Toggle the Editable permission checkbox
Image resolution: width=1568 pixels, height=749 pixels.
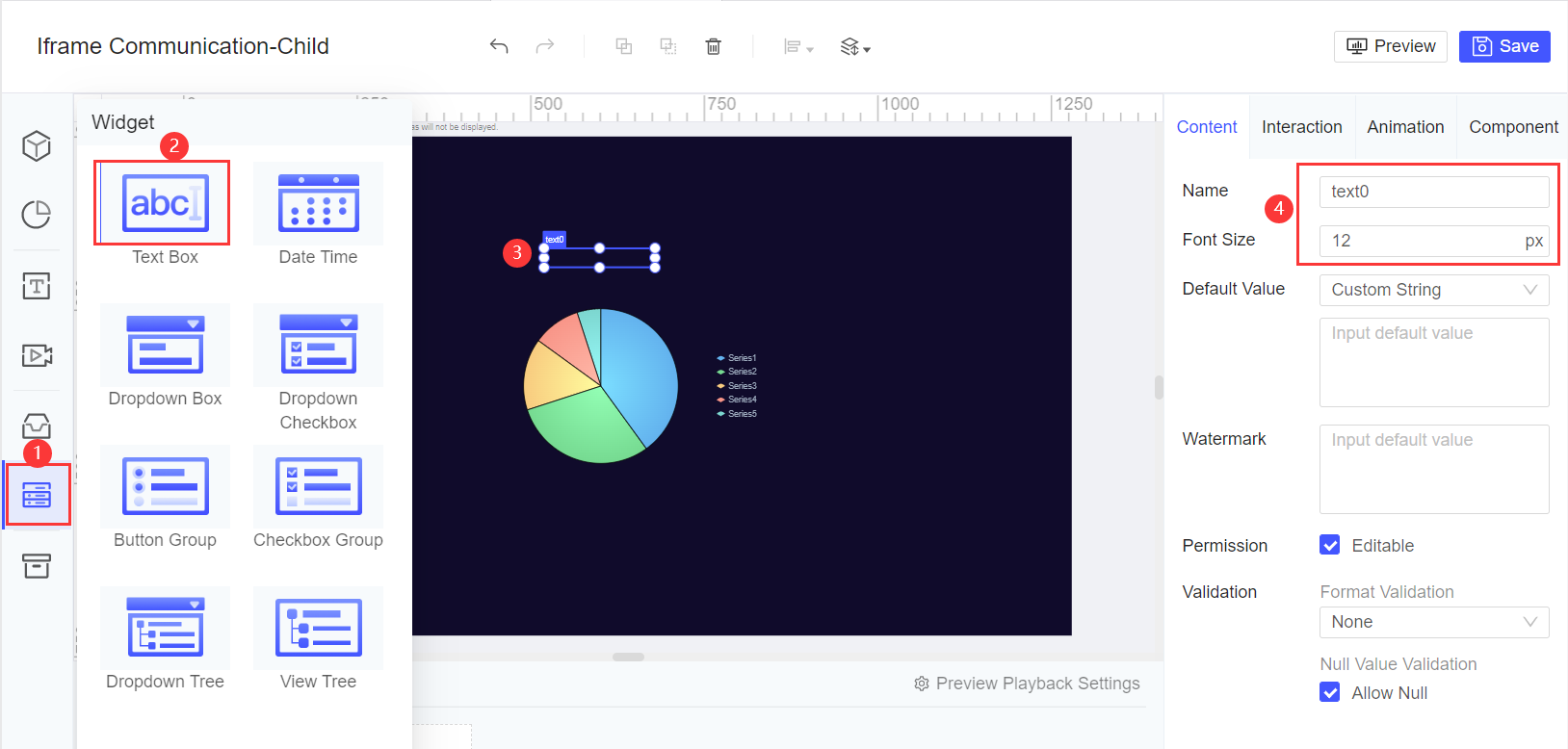[x=1330, y=545]
